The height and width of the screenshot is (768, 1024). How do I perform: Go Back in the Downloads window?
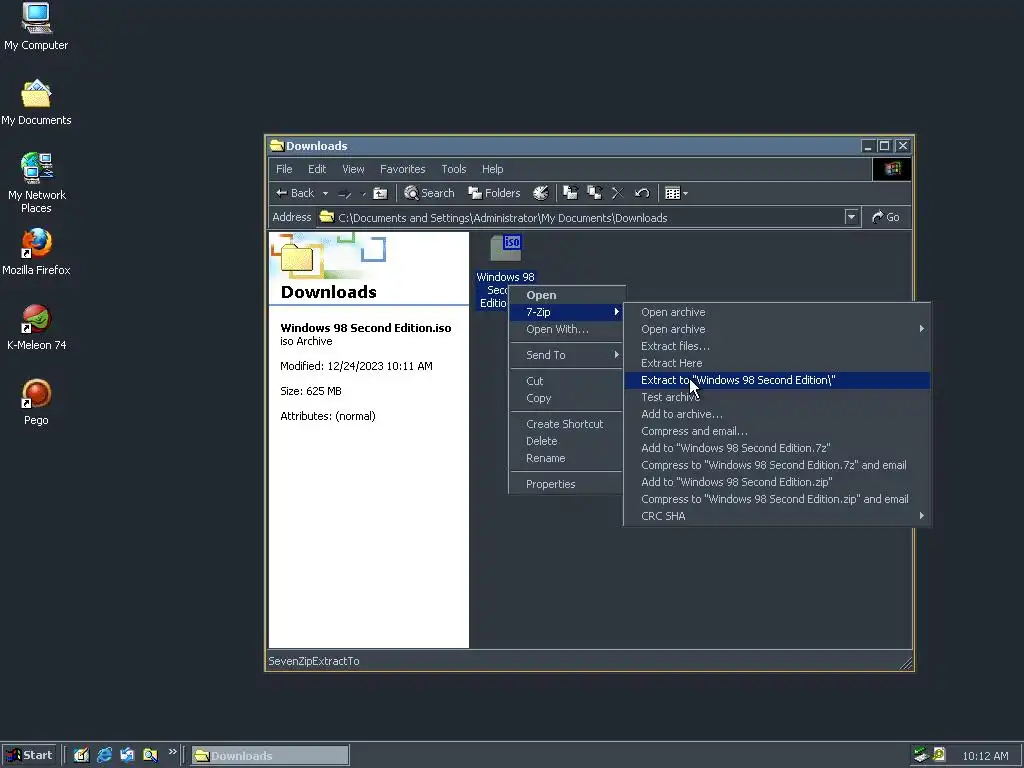coord(295,193)
